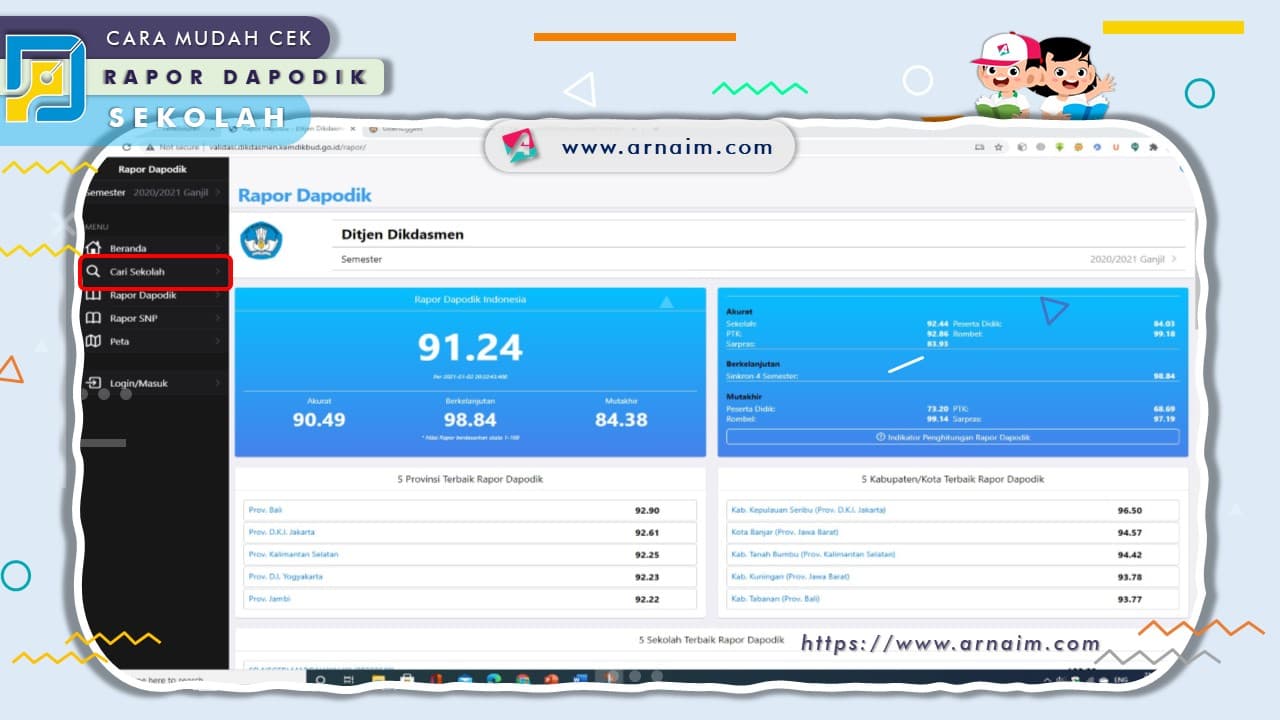Close the Ditjen Dikdasmen browser tab
The image size is (1280, 720).
[352, 129]
